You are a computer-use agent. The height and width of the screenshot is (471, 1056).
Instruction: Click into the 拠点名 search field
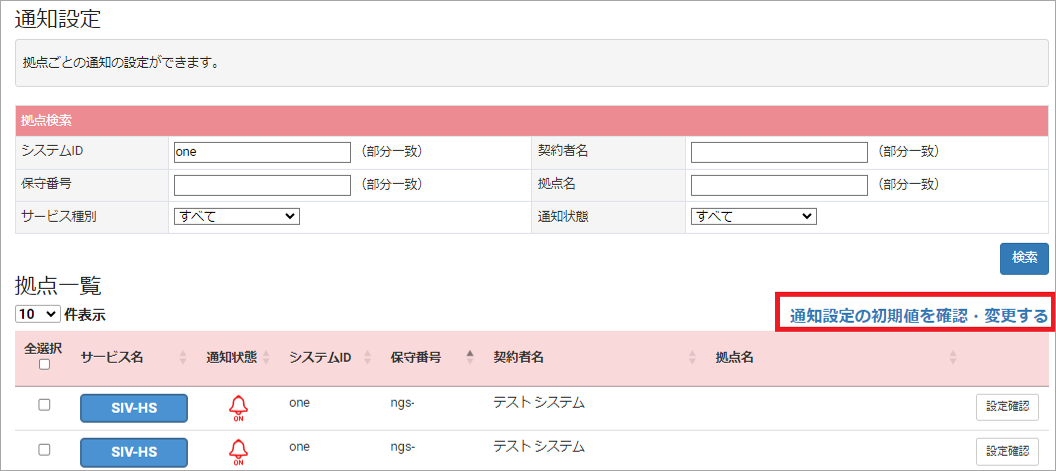[779, 185]
